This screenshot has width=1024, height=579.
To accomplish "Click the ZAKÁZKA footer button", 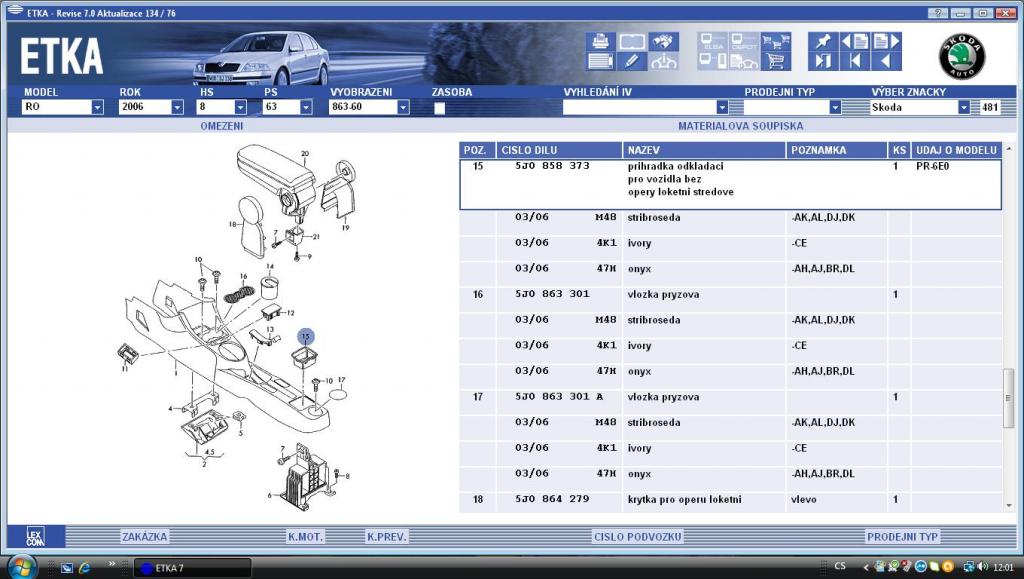I will tap(145, 537).
